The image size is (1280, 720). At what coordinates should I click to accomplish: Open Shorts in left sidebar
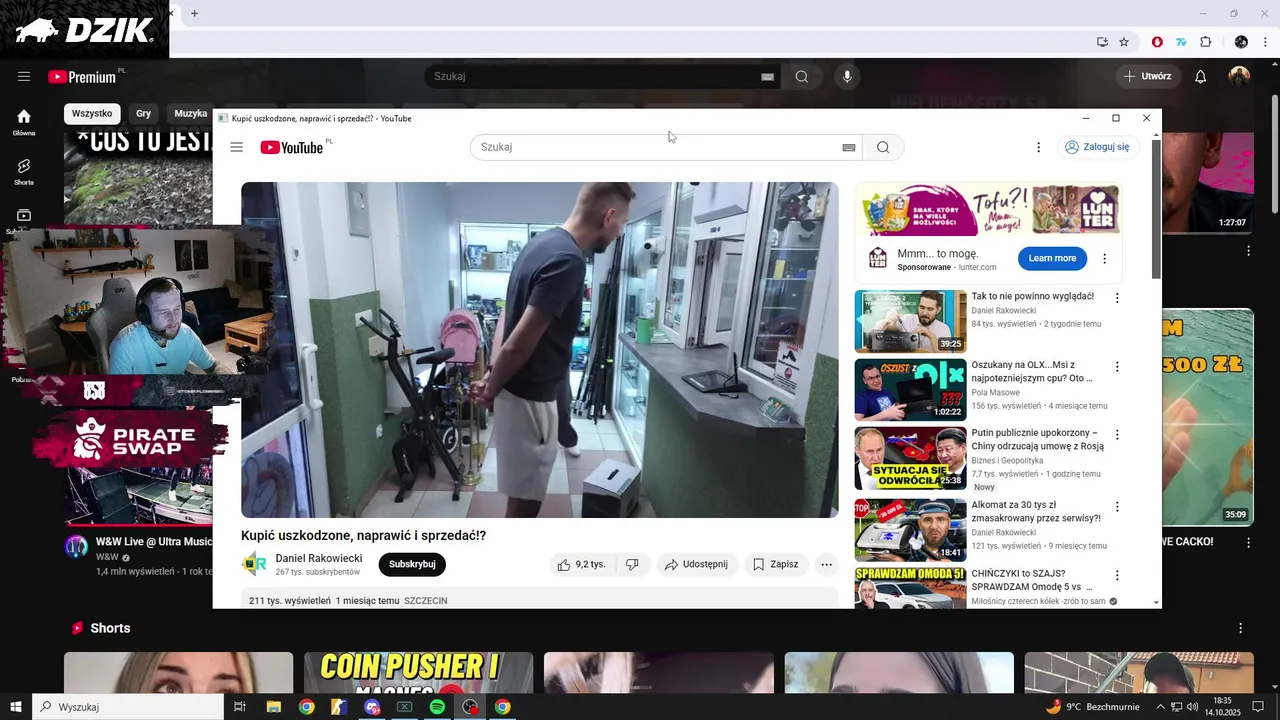[24, 172]
